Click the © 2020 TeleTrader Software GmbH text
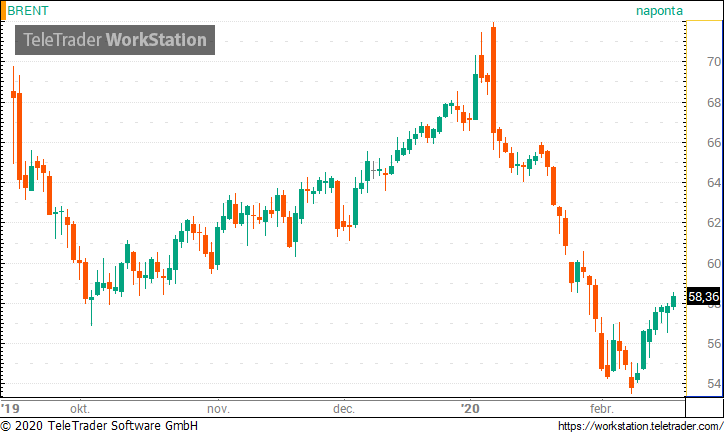 click(x=99, y=426)
